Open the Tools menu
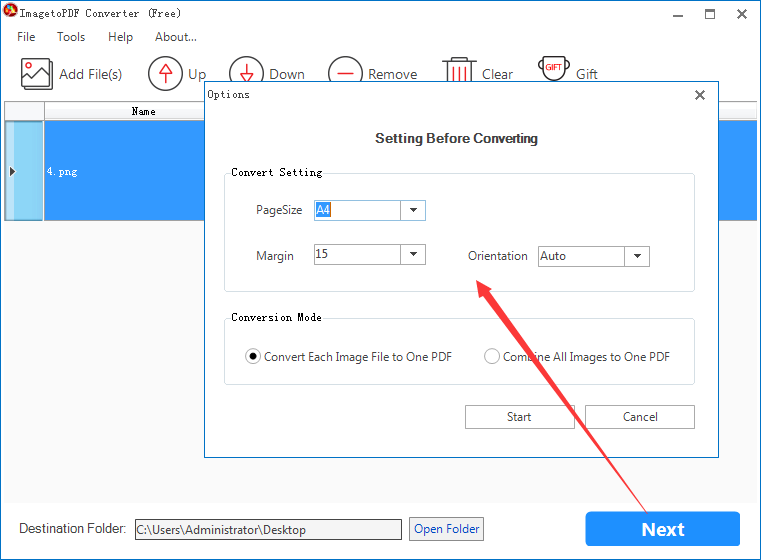This screenshot has width=761, height=560. point(71,37)
